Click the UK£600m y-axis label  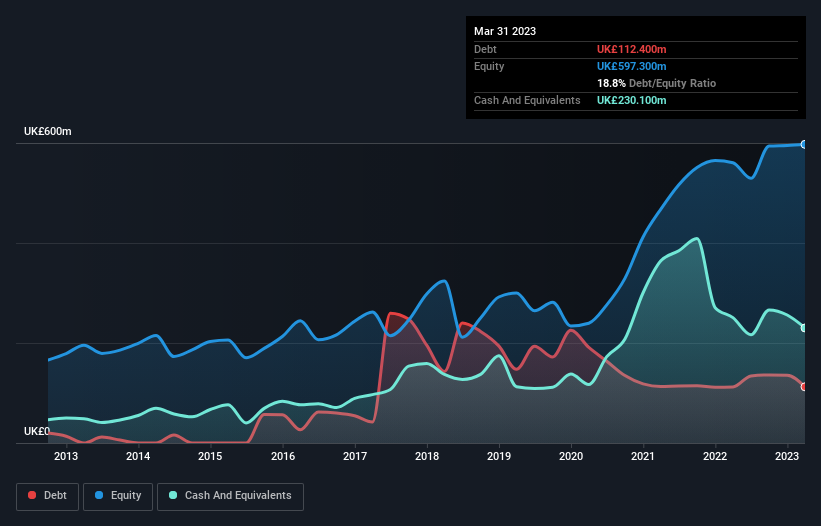(x=48, y=131)
